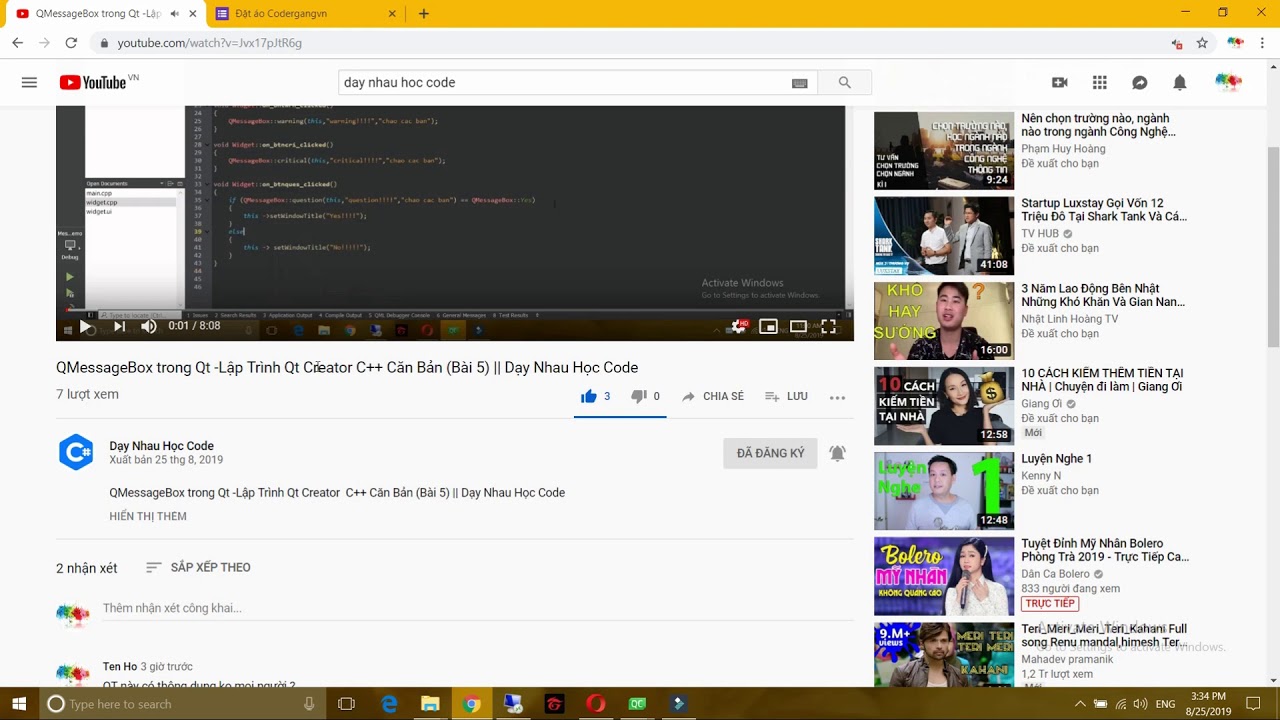Open Task View on taskbar
Image resolution: width=1280 pixels, height=720 pixels.
346,704
